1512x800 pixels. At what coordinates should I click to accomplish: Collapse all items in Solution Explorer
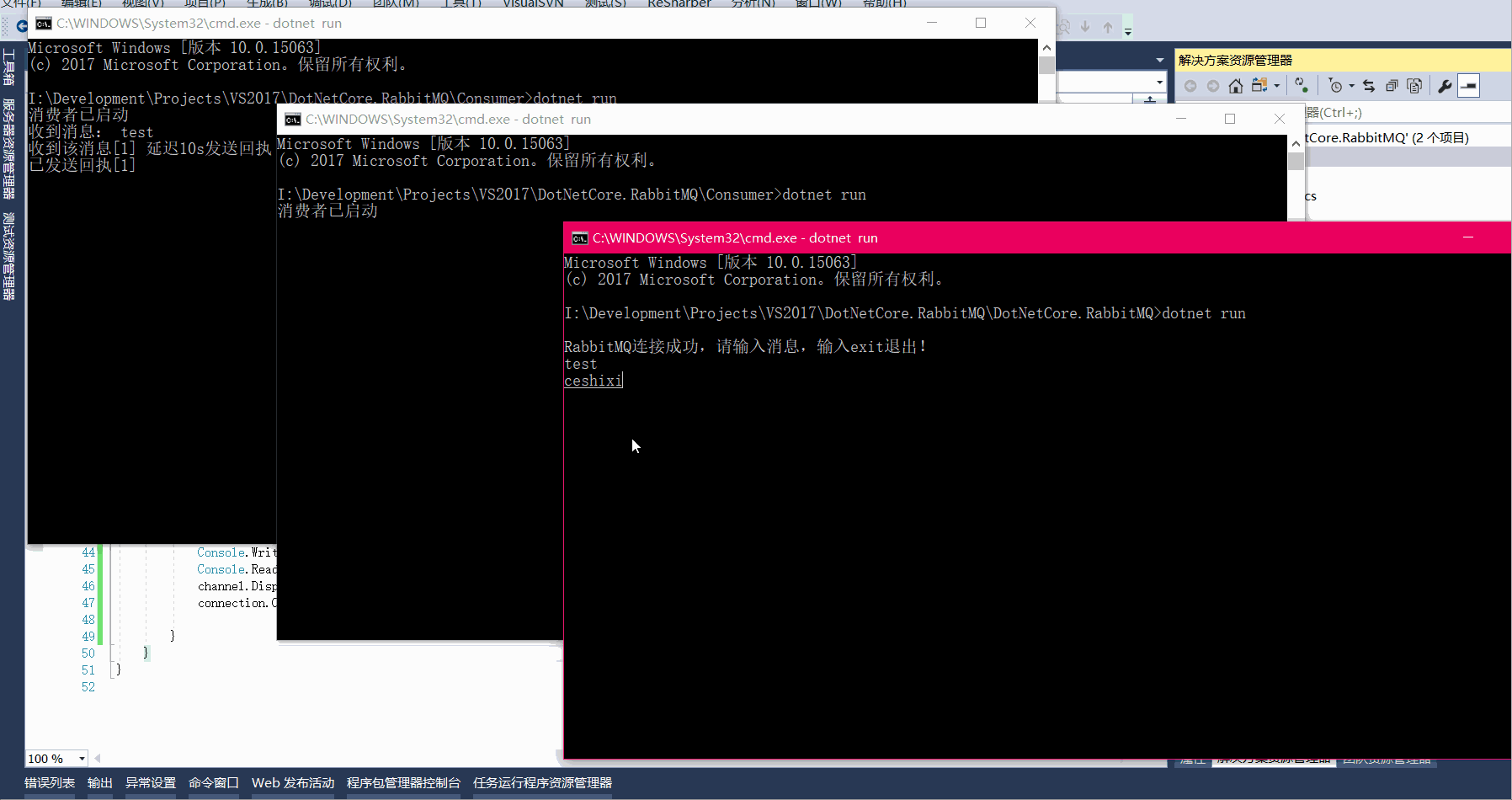1392,86
